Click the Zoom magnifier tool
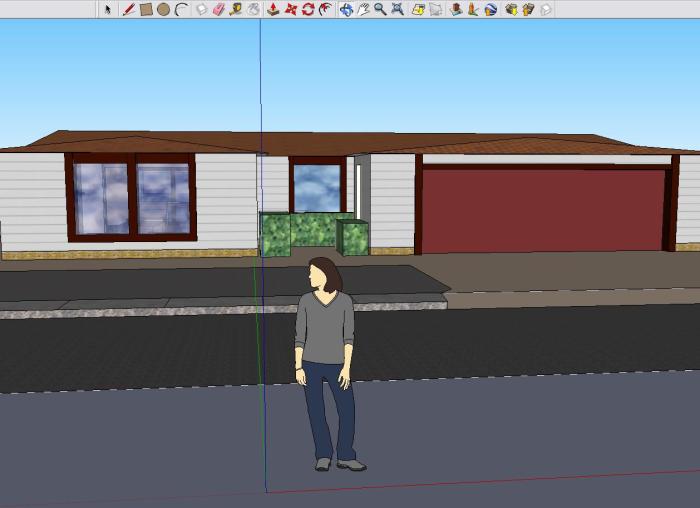The image size is (700, 508). [x=380, y=9]
